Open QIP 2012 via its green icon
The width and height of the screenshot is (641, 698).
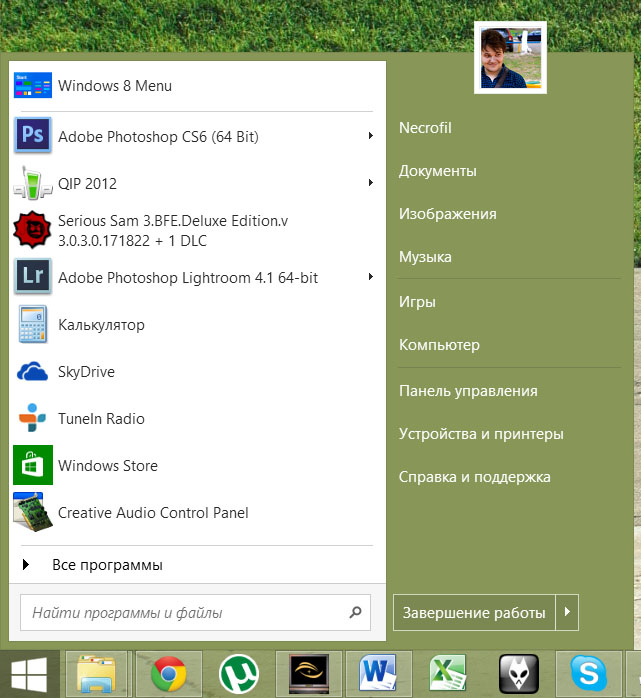(x=32, y=183)
